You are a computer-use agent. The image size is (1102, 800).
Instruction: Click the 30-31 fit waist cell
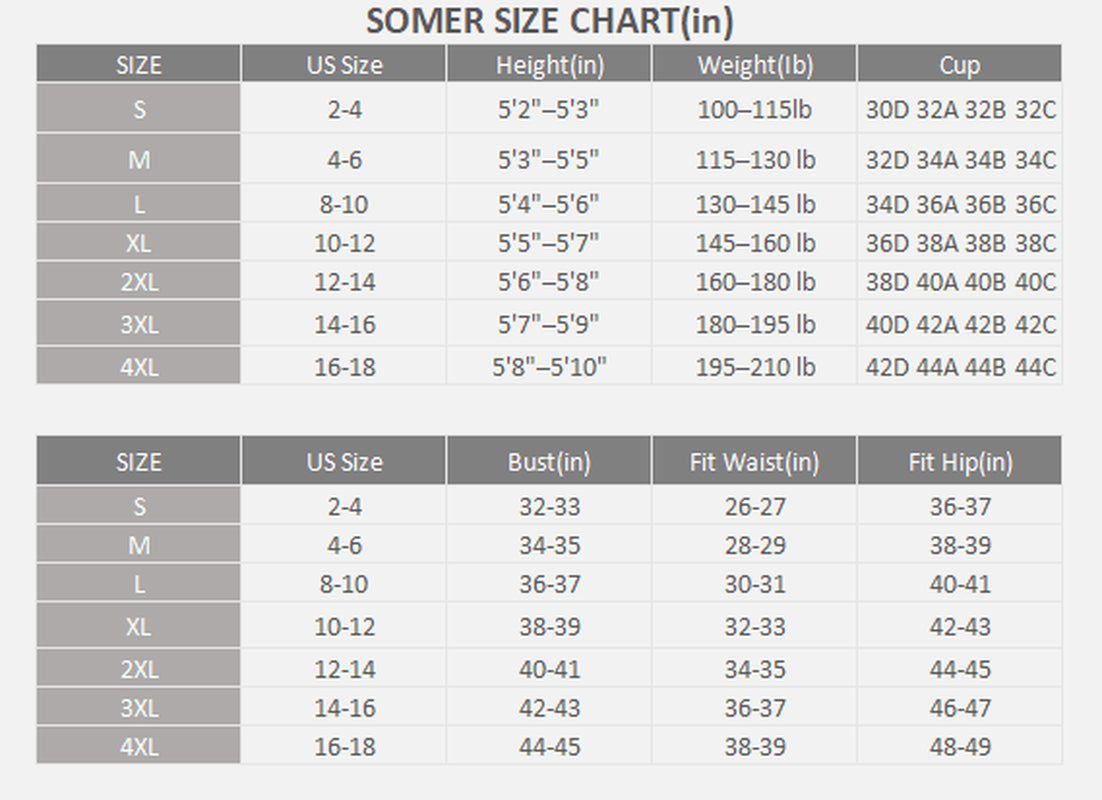(x=755, y=584)
